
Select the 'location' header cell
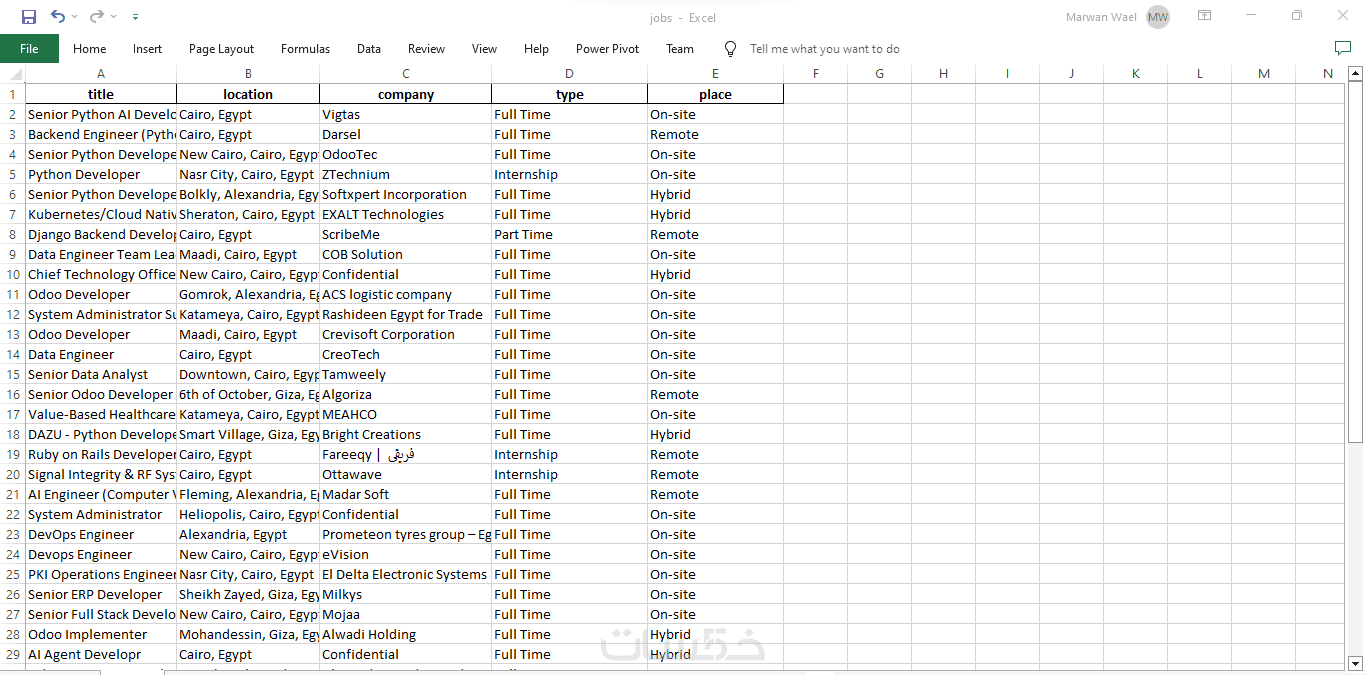[248, 94]
